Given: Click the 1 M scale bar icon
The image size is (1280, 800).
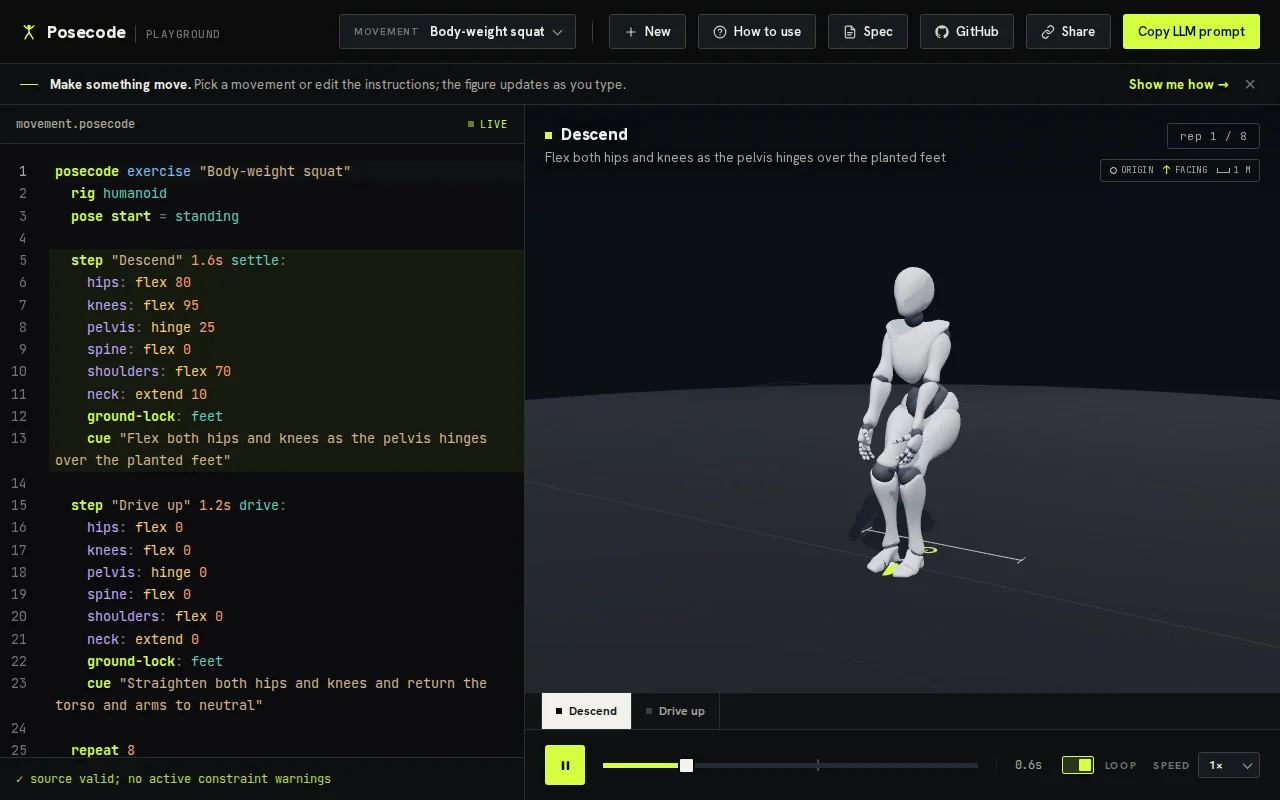Looking at the screenshot, I should [1223, 171].
